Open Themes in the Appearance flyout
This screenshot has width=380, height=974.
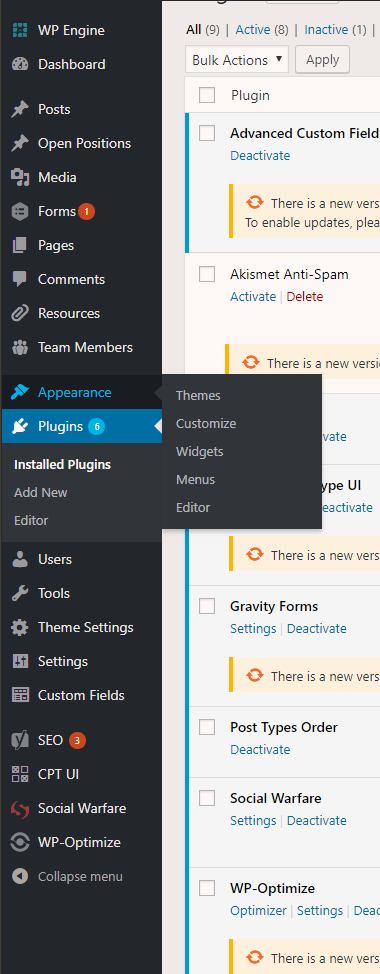[198, 396]
